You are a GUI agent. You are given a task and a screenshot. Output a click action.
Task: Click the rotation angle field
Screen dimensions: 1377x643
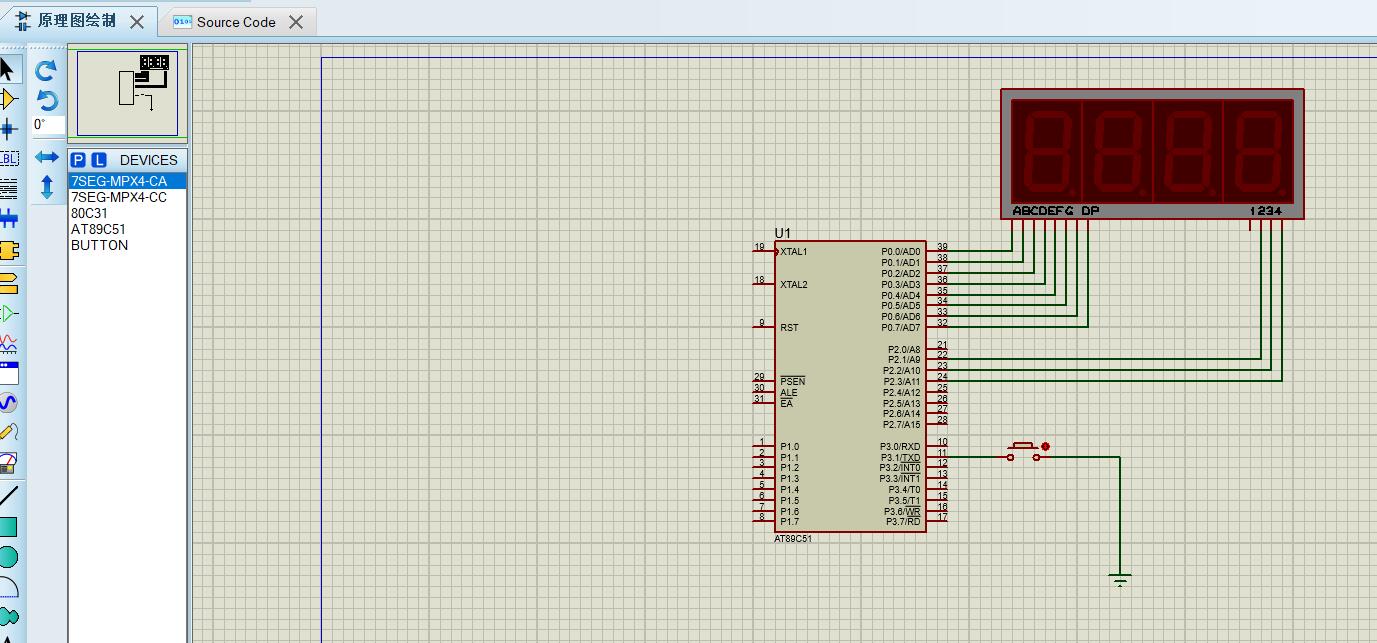point(48,125)
